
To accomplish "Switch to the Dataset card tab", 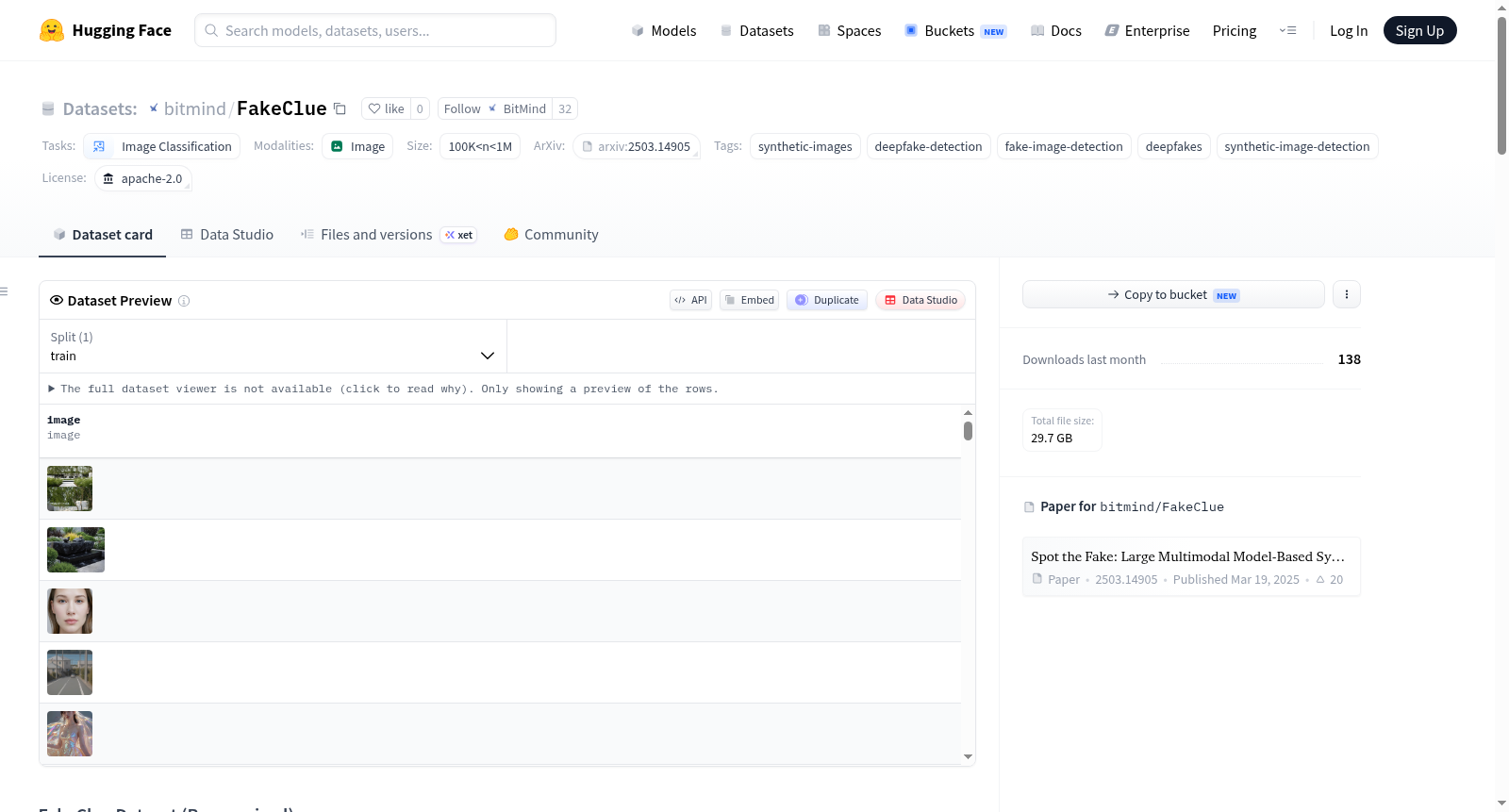I will coord(103,235).
